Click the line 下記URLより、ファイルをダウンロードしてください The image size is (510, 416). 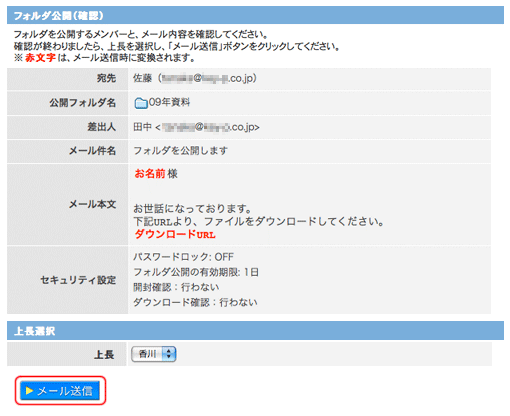259,221
